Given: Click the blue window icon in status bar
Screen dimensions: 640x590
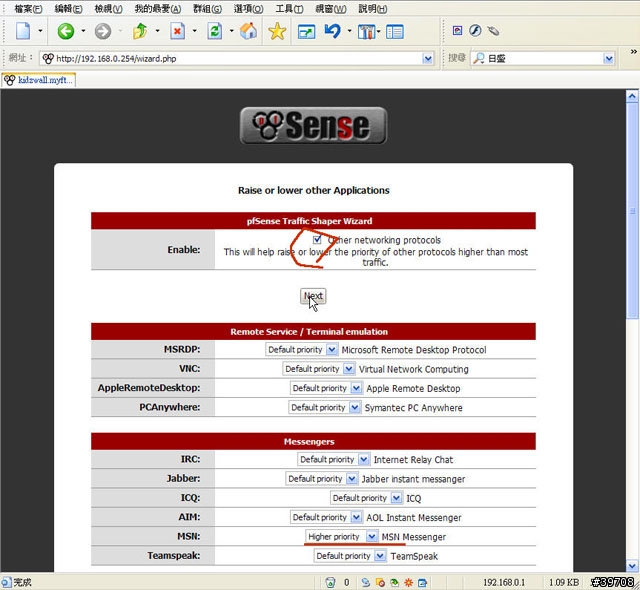Looking at the screenshot, I should [x=422, y=582].
